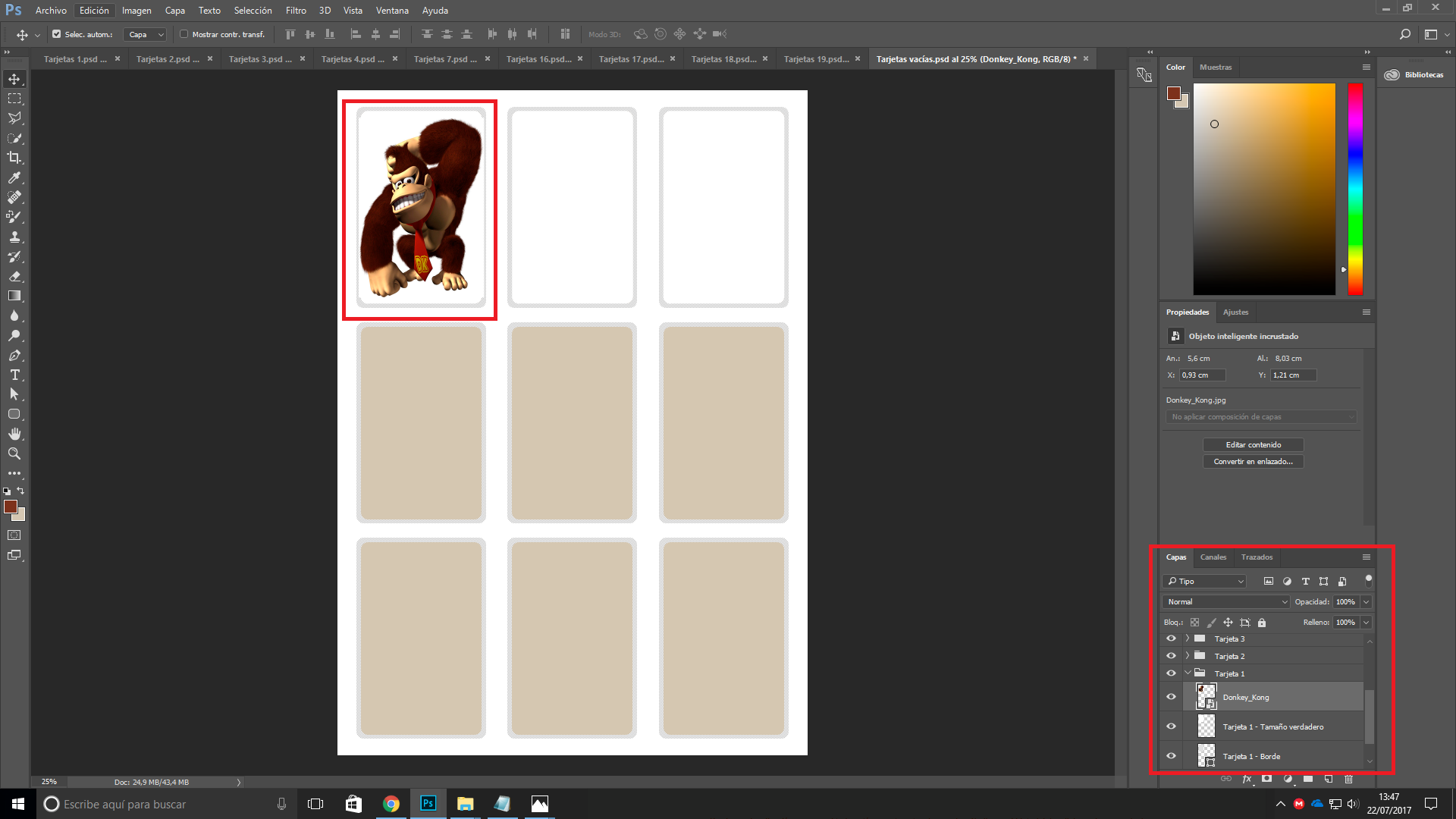Select the Clone Stamp tool
This screenshot has width=1456, height=819.
click(x=14, y=237)
